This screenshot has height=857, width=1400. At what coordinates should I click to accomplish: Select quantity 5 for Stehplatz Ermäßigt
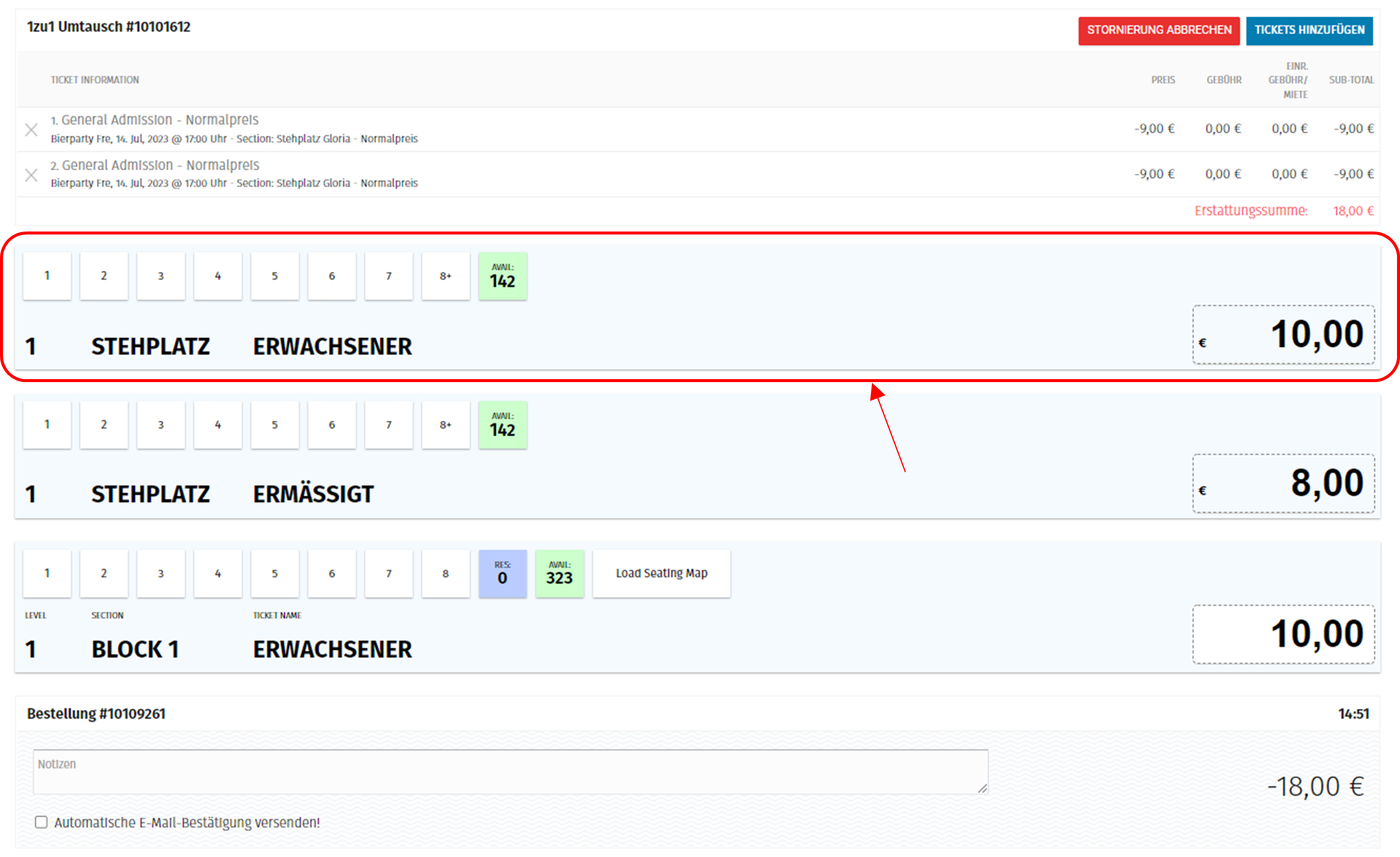(274, 425)
